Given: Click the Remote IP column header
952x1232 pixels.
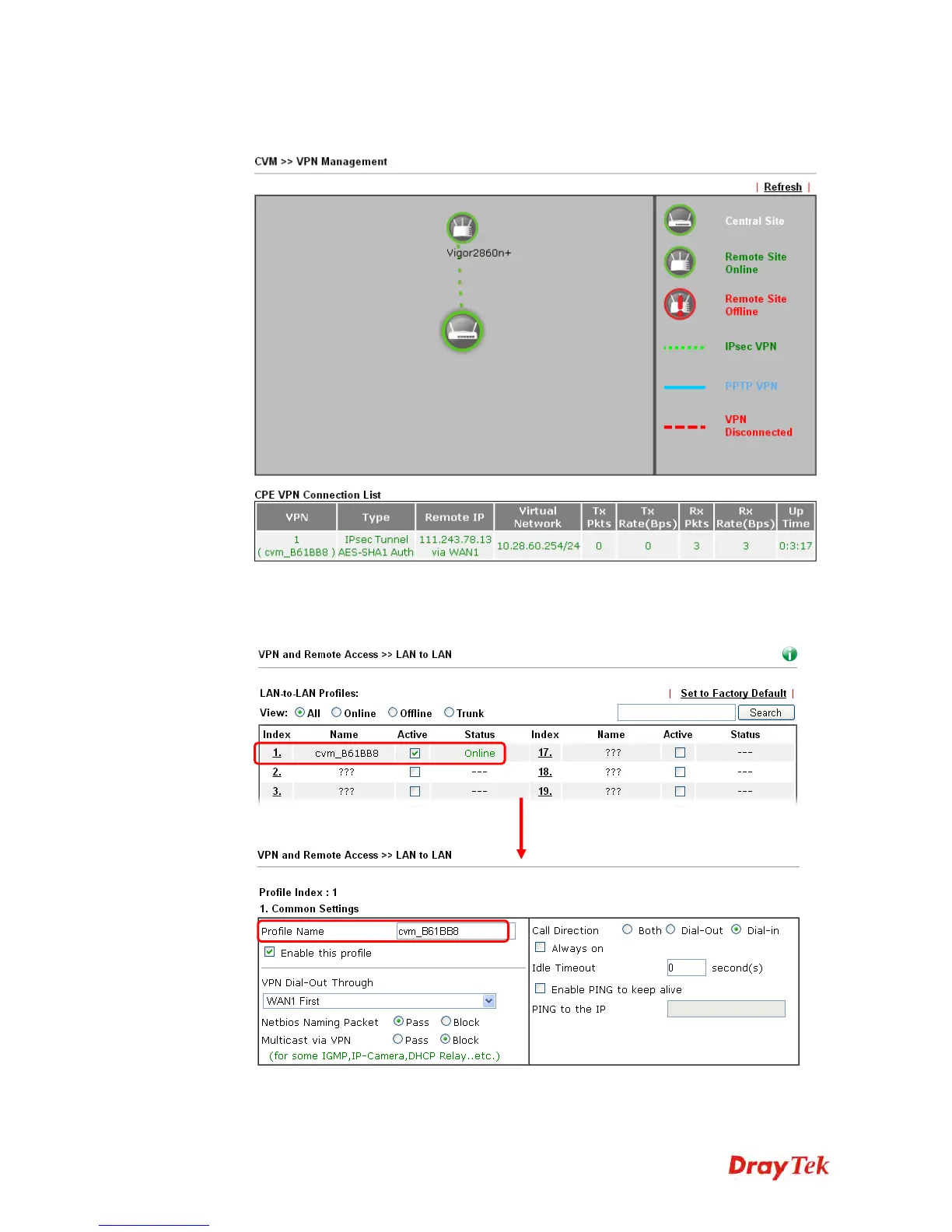Looking at the screenshot, I should coord(455,517).
